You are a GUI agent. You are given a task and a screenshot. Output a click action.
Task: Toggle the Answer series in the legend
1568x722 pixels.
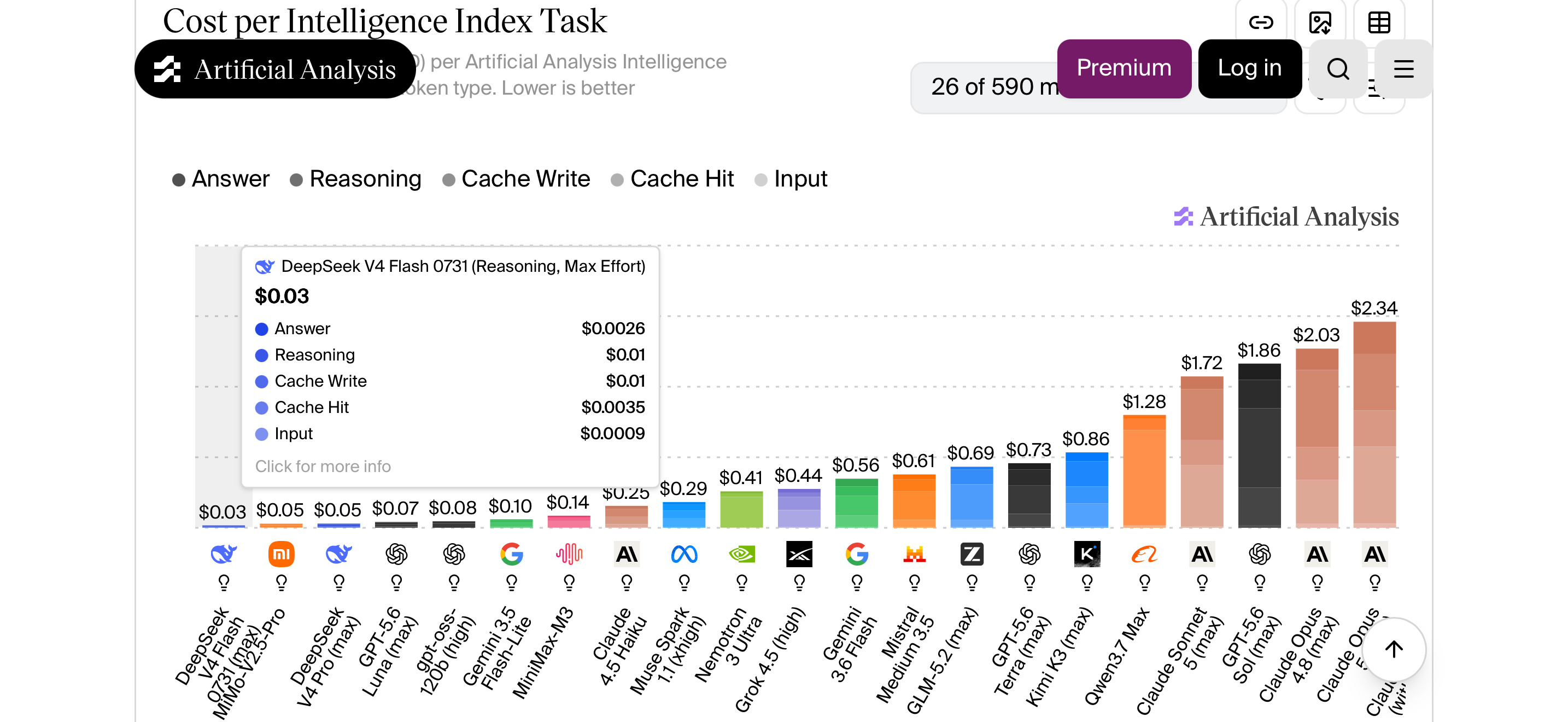click(221, 179)
